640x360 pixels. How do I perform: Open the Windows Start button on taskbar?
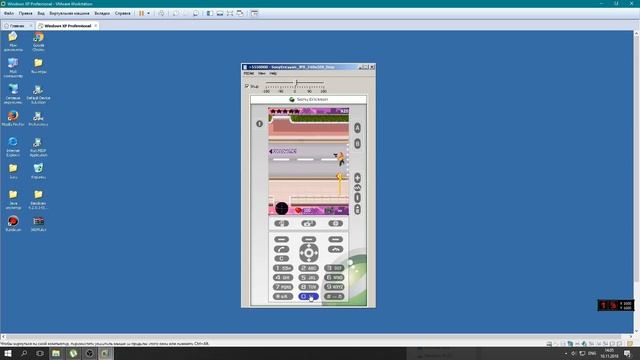click(x=8, y=353)
